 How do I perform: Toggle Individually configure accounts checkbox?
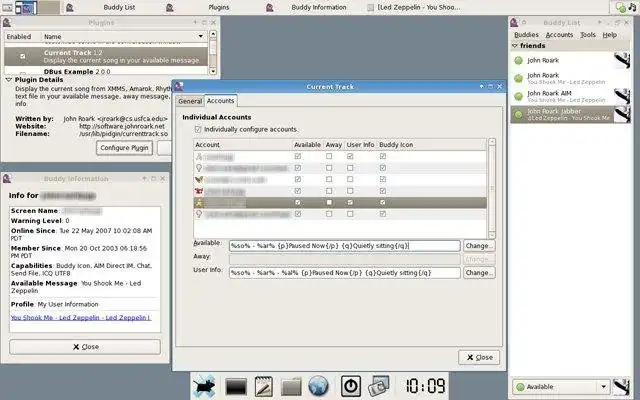pos(198,129)
